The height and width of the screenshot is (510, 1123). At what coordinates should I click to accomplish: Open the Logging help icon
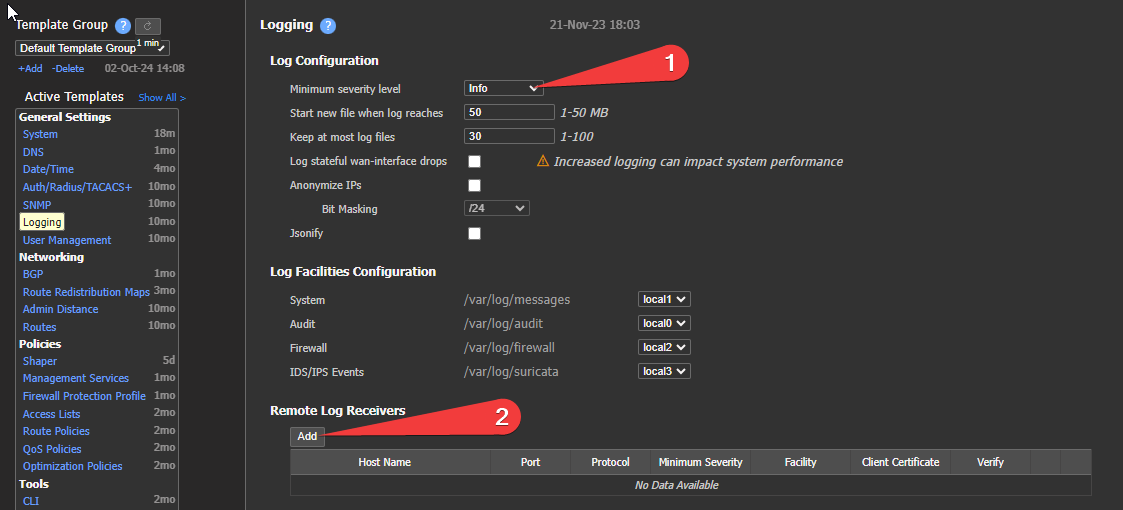pos(328,26)
